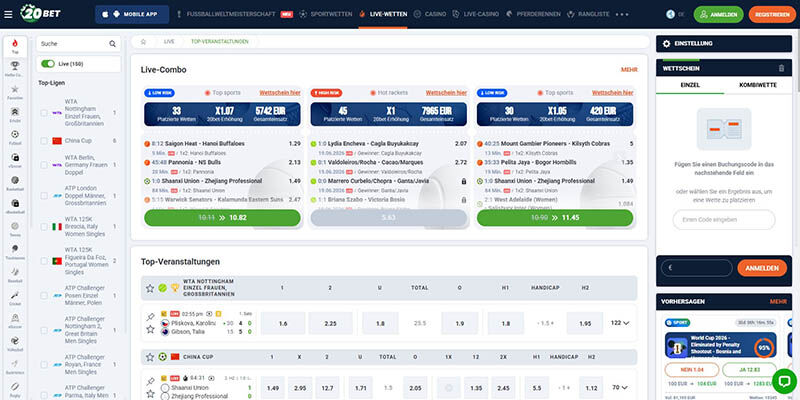Check the WTA 125K Figueira Da Foz box
Image resolution: width=800 pixels, height=400 pixels.
pyautogui.click(x=44, y=261)
